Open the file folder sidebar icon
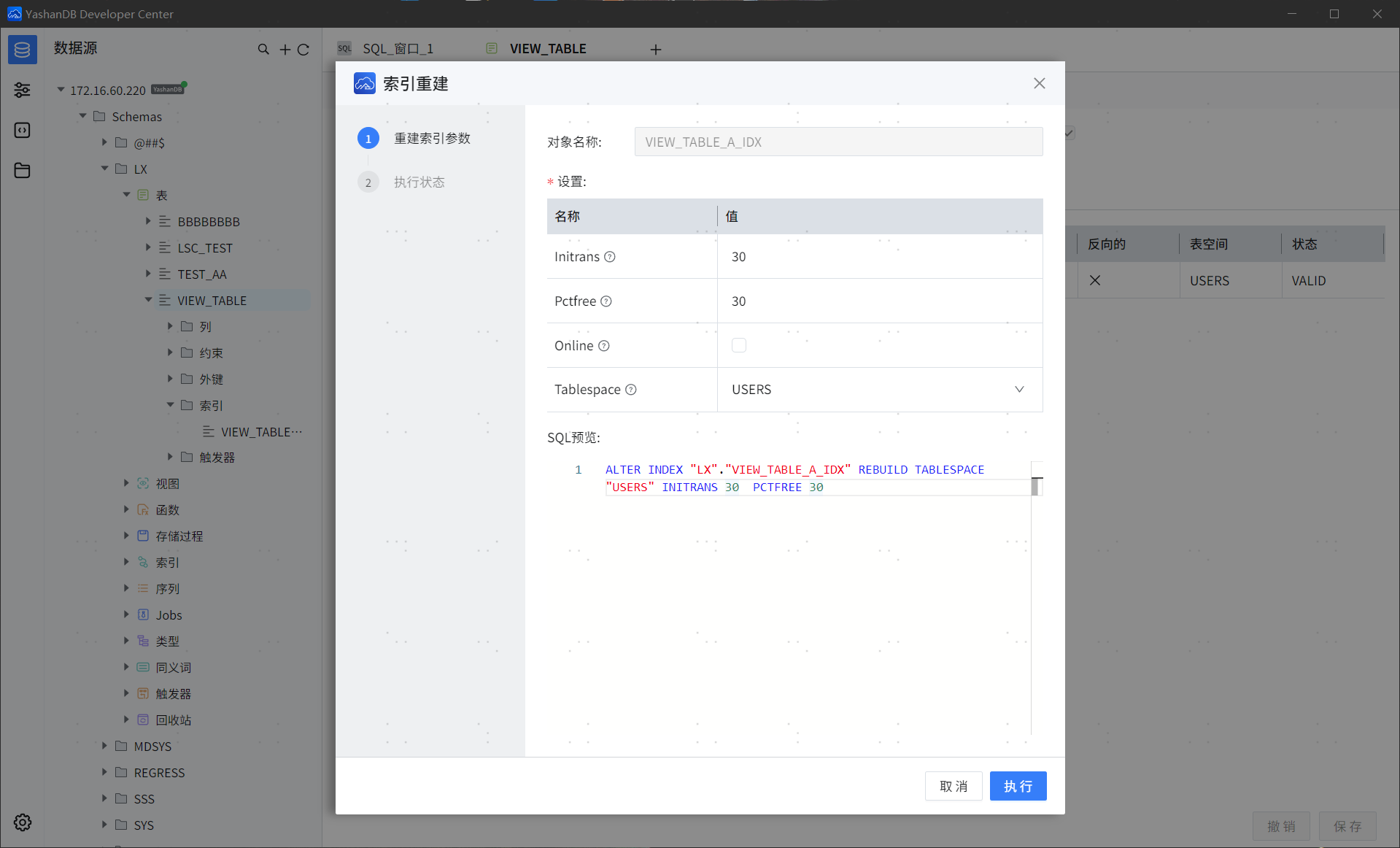 (22, 171)
